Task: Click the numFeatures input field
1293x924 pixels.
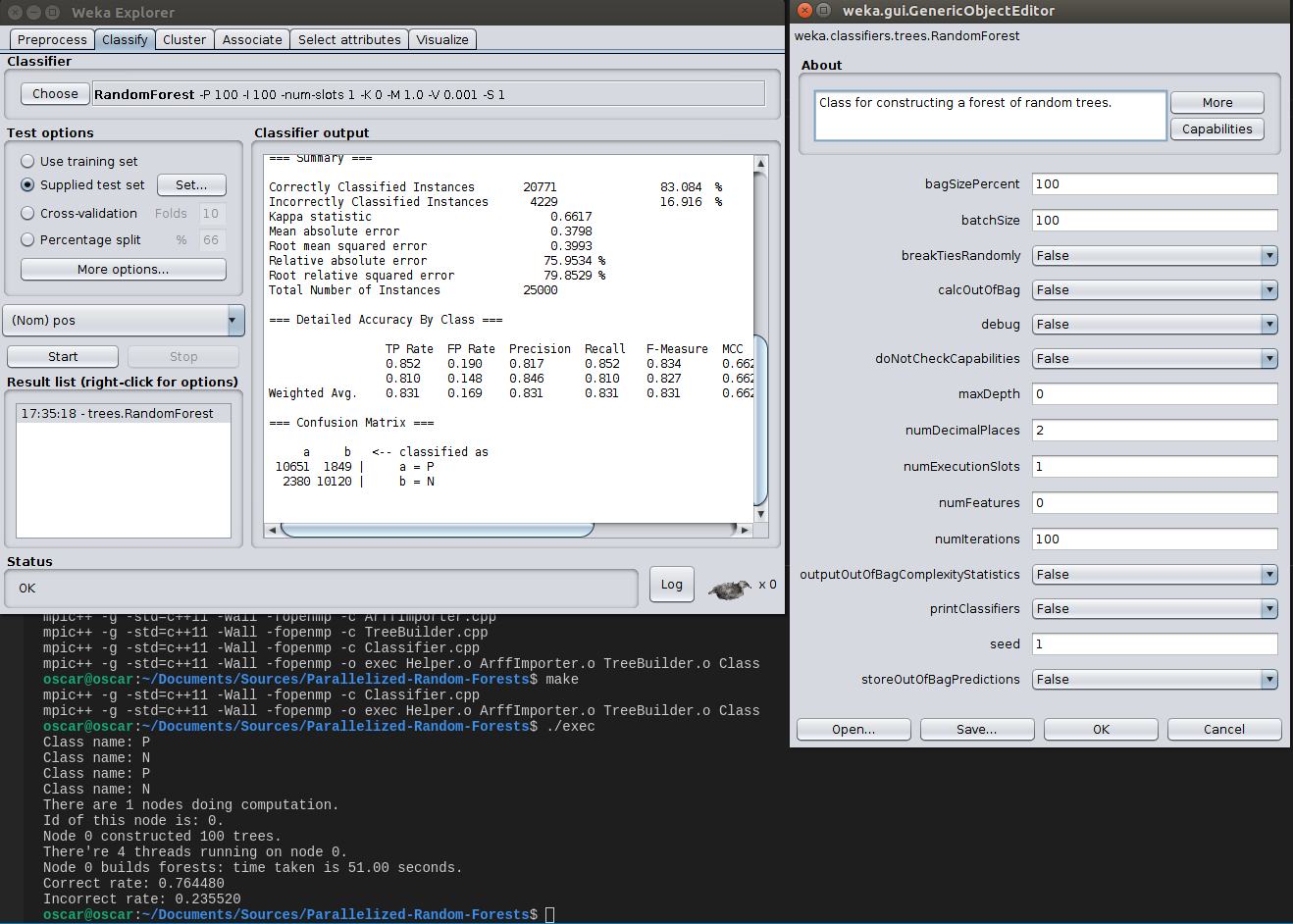Action: [1155, 502]
